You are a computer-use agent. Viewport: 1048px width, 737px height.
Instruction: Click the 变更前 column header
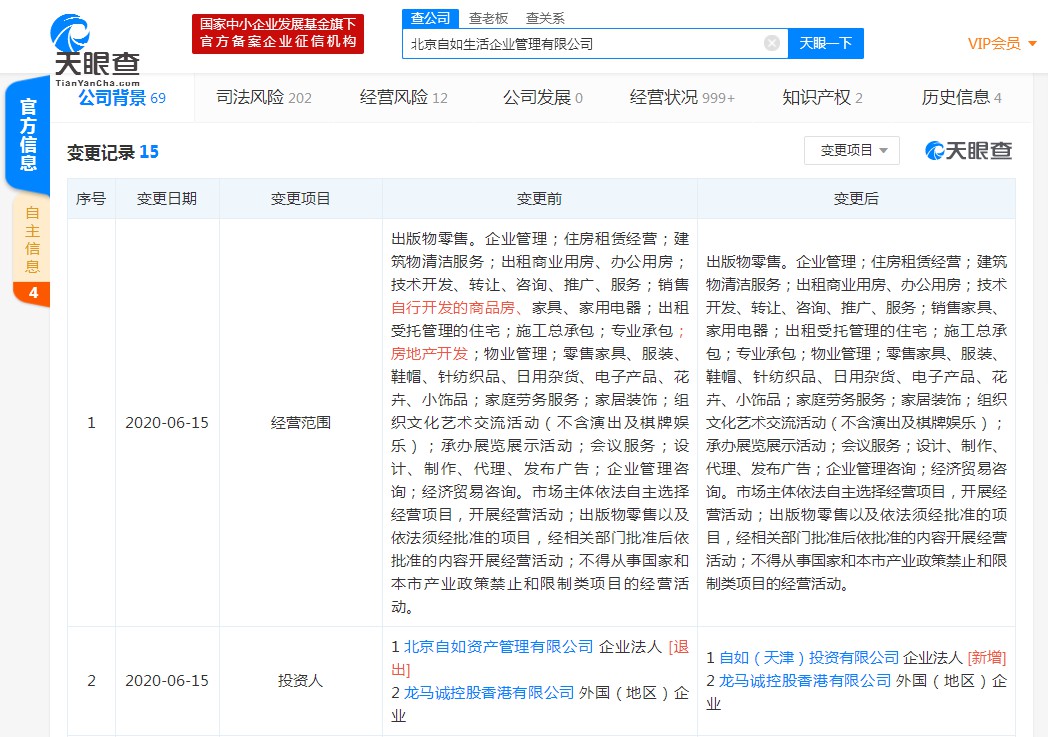tap(539, 198)
